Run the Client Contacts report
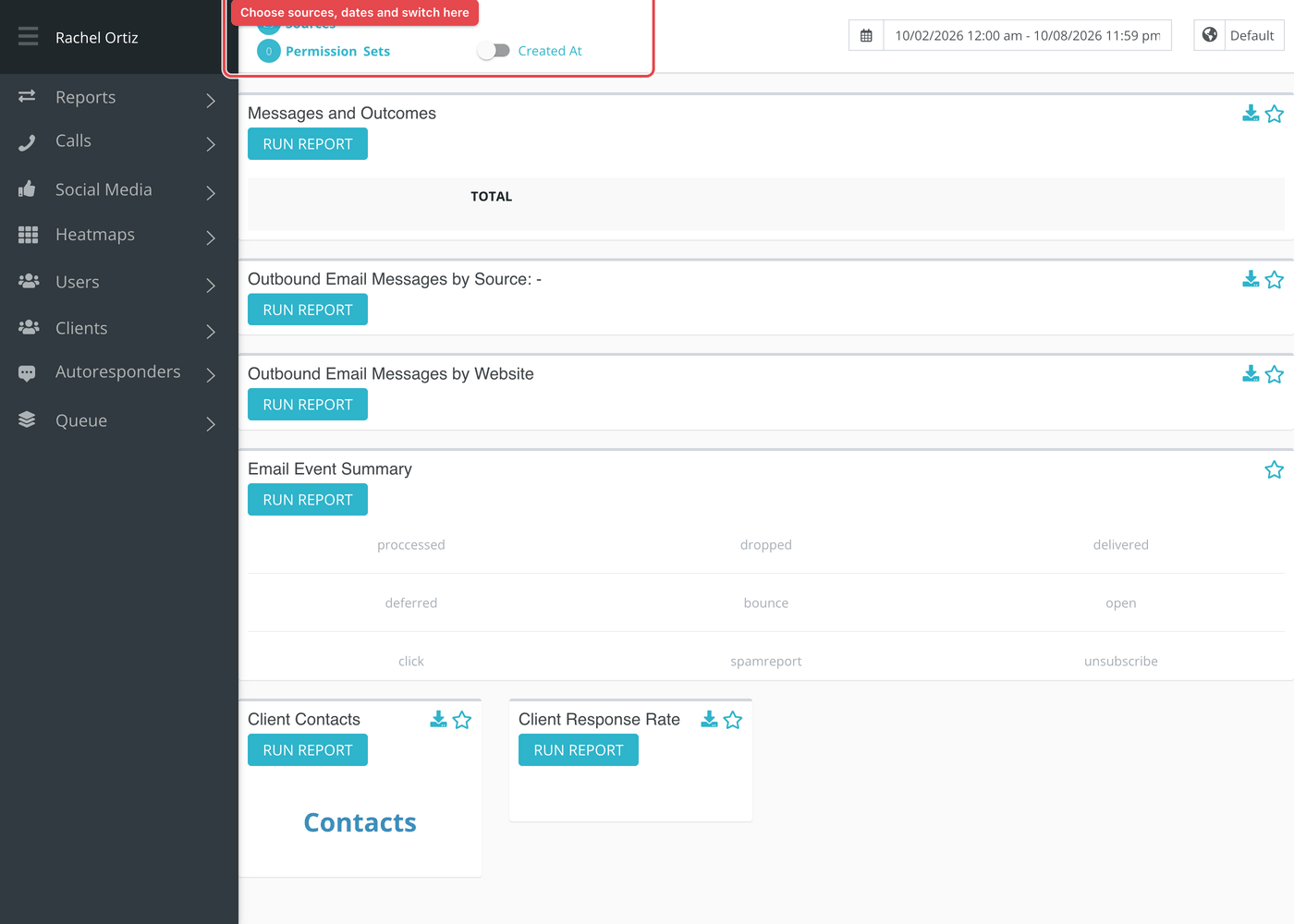Screen dimensions: 1294x924 [x=308, y=750]
